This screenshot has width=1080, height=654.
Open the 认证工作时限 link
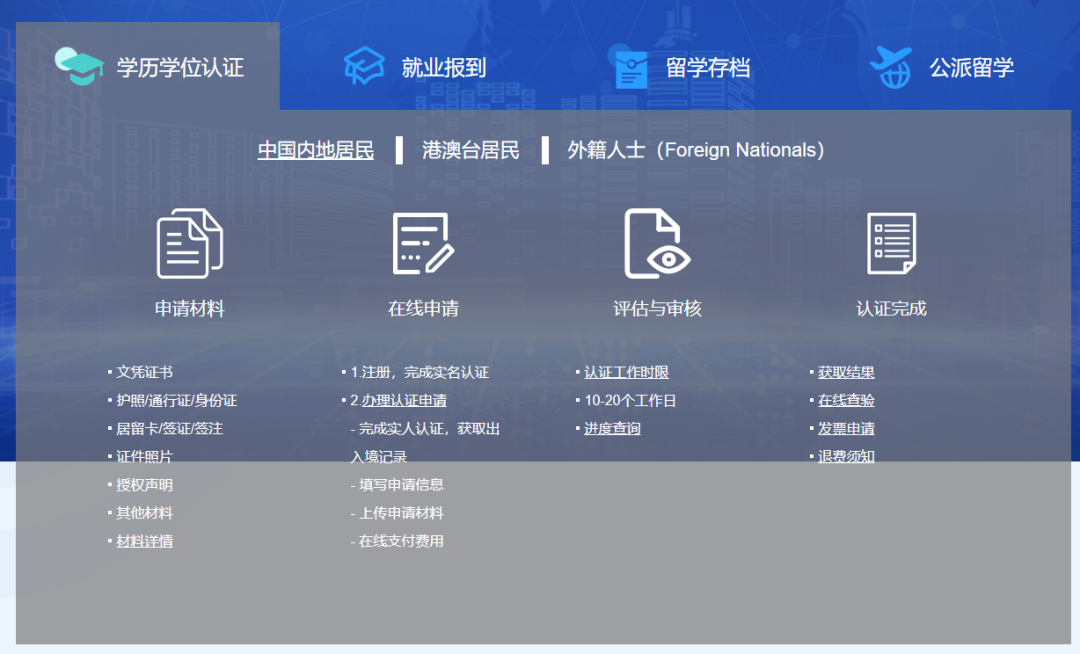[626, 372]
